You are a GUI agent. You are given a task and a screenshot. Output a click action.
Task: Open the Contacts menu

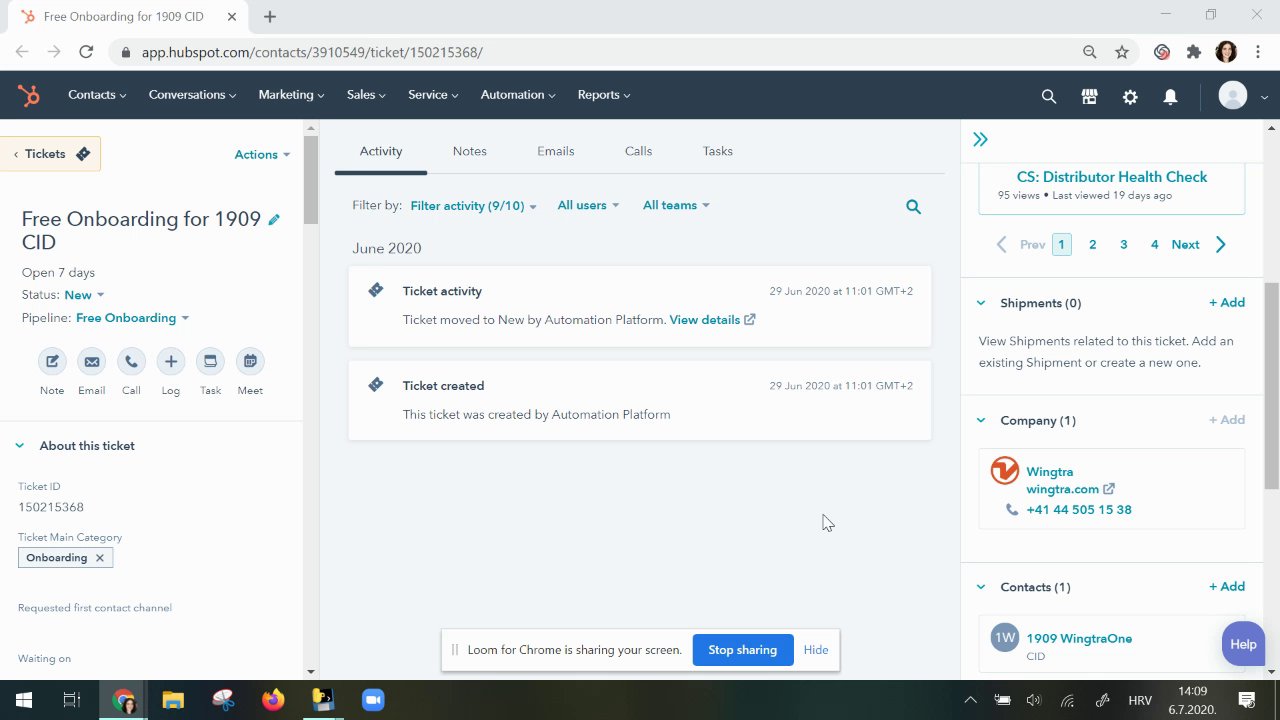tap(97, 95)
